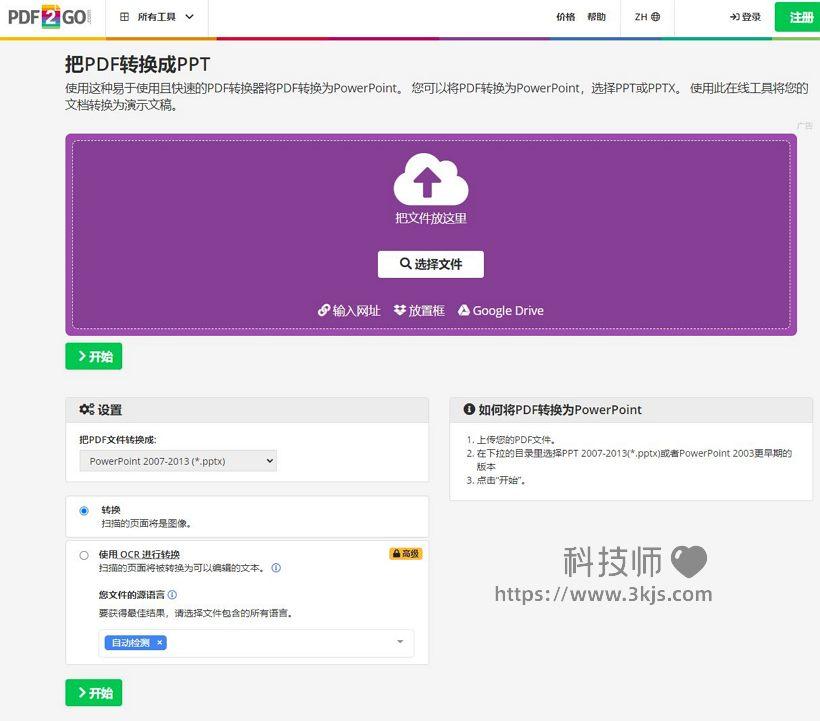The height and width of the screenshot is (721, 820).
Task: Click the 所有工具 menu label
Action: (156, 17)
